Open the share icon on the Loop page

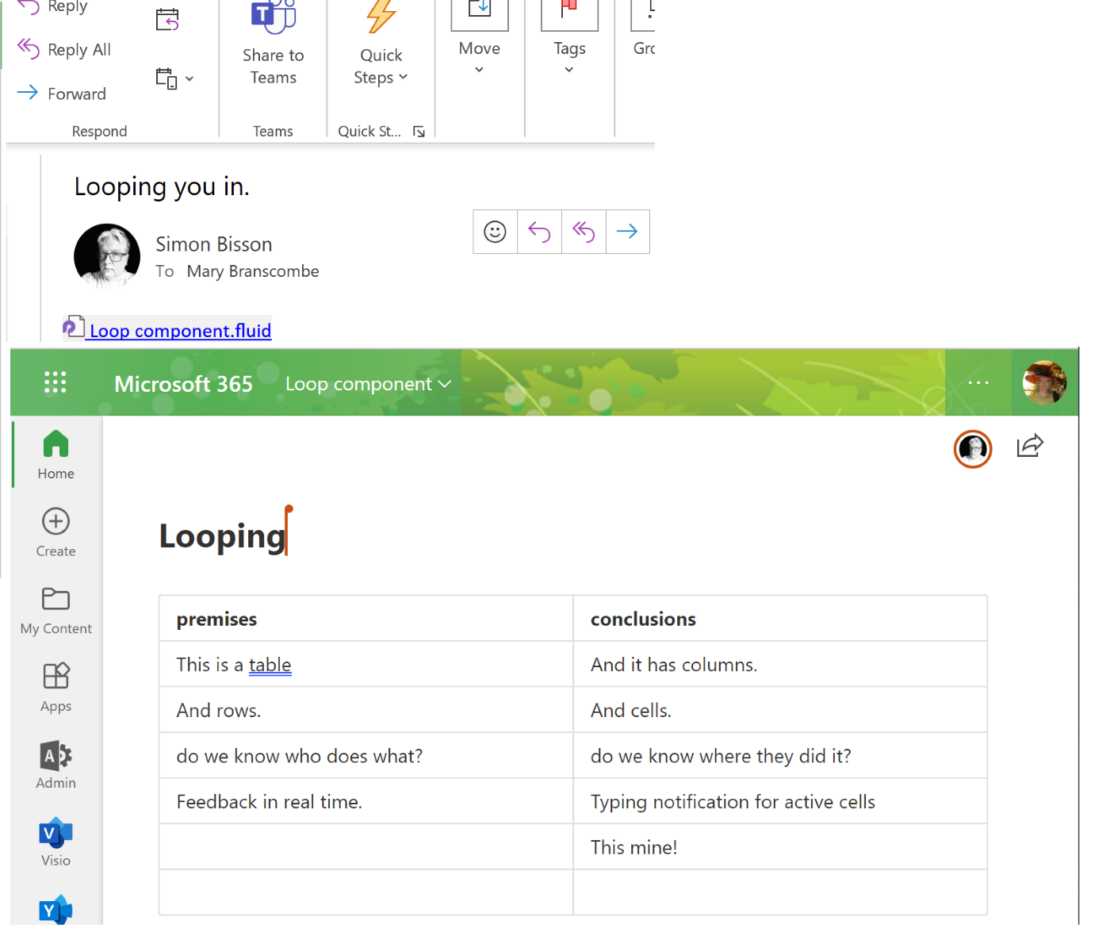pos(1030,447)
